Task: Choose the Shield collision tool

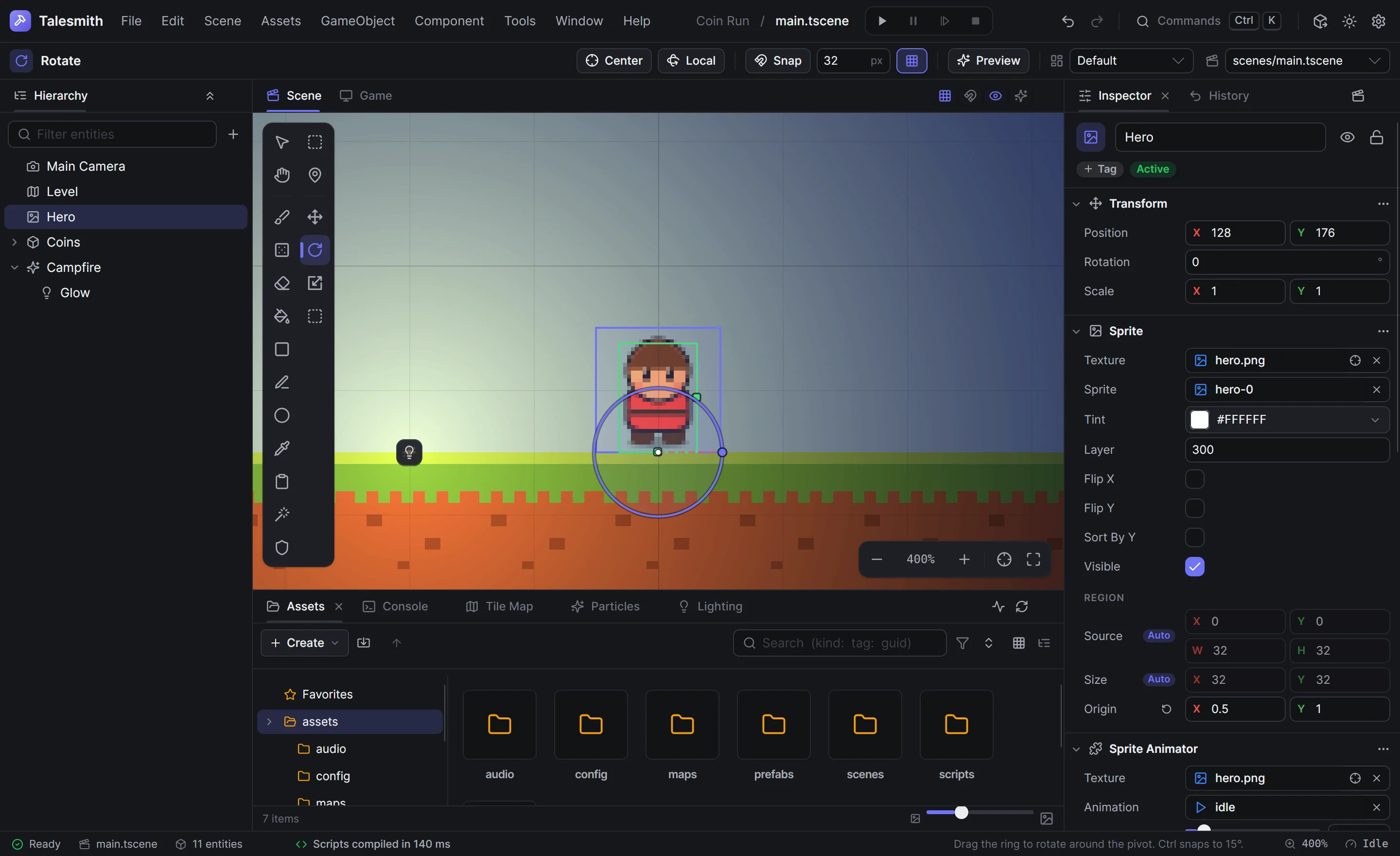Action: (x=282, y=547)
